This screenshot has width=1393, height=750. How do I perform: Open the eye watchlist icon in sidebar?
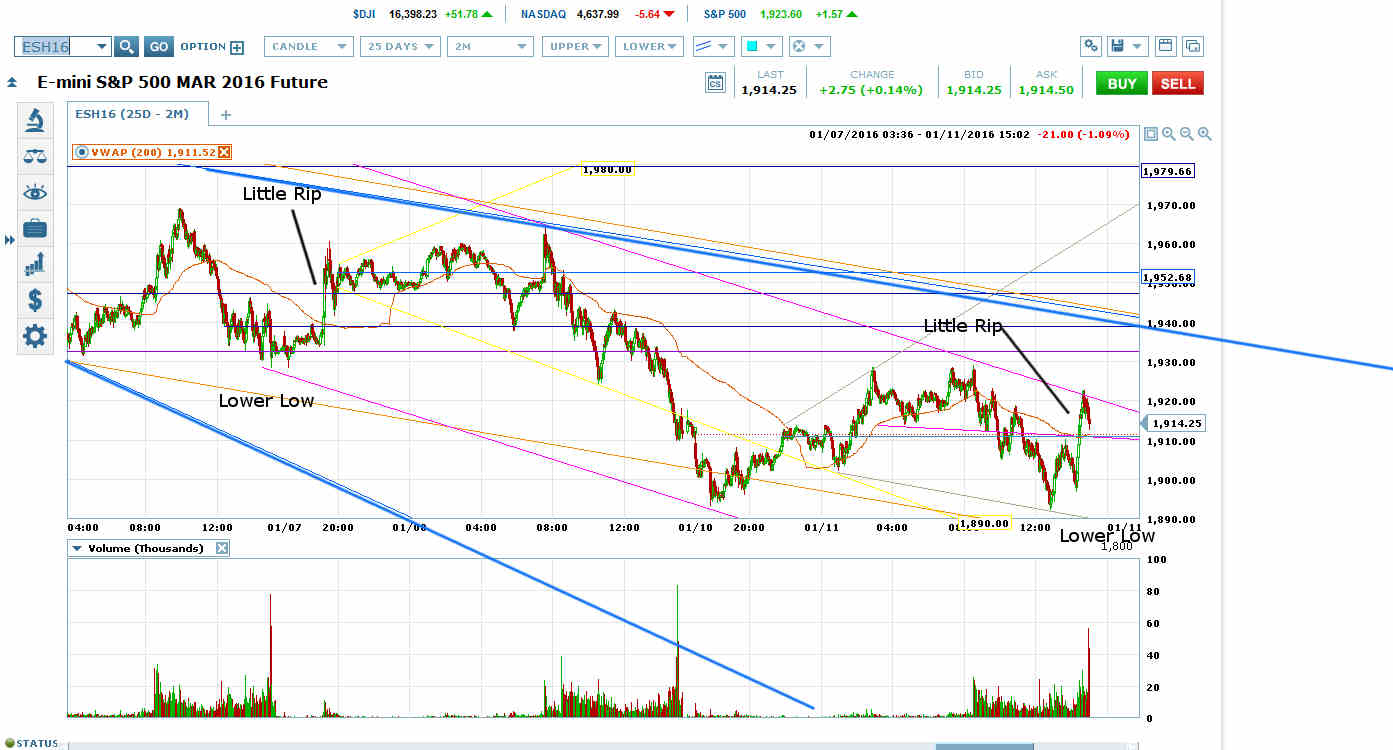pyautogui.click(x=35, y=192)
